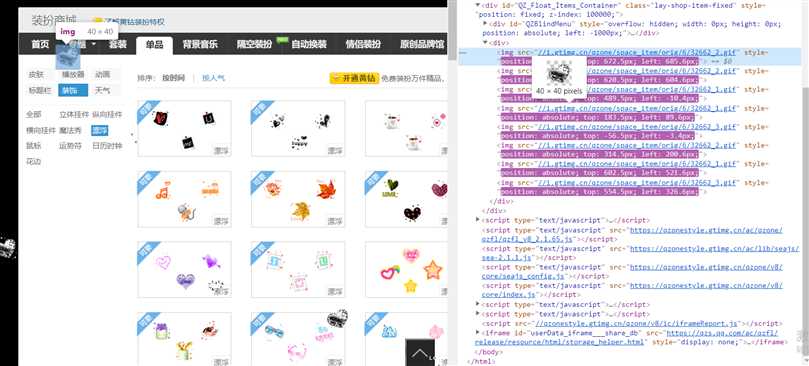Image resolution: width=809 pixels, height=366 pixels.
Task: Open the black hearts happy item card
Action: (298, 129)
